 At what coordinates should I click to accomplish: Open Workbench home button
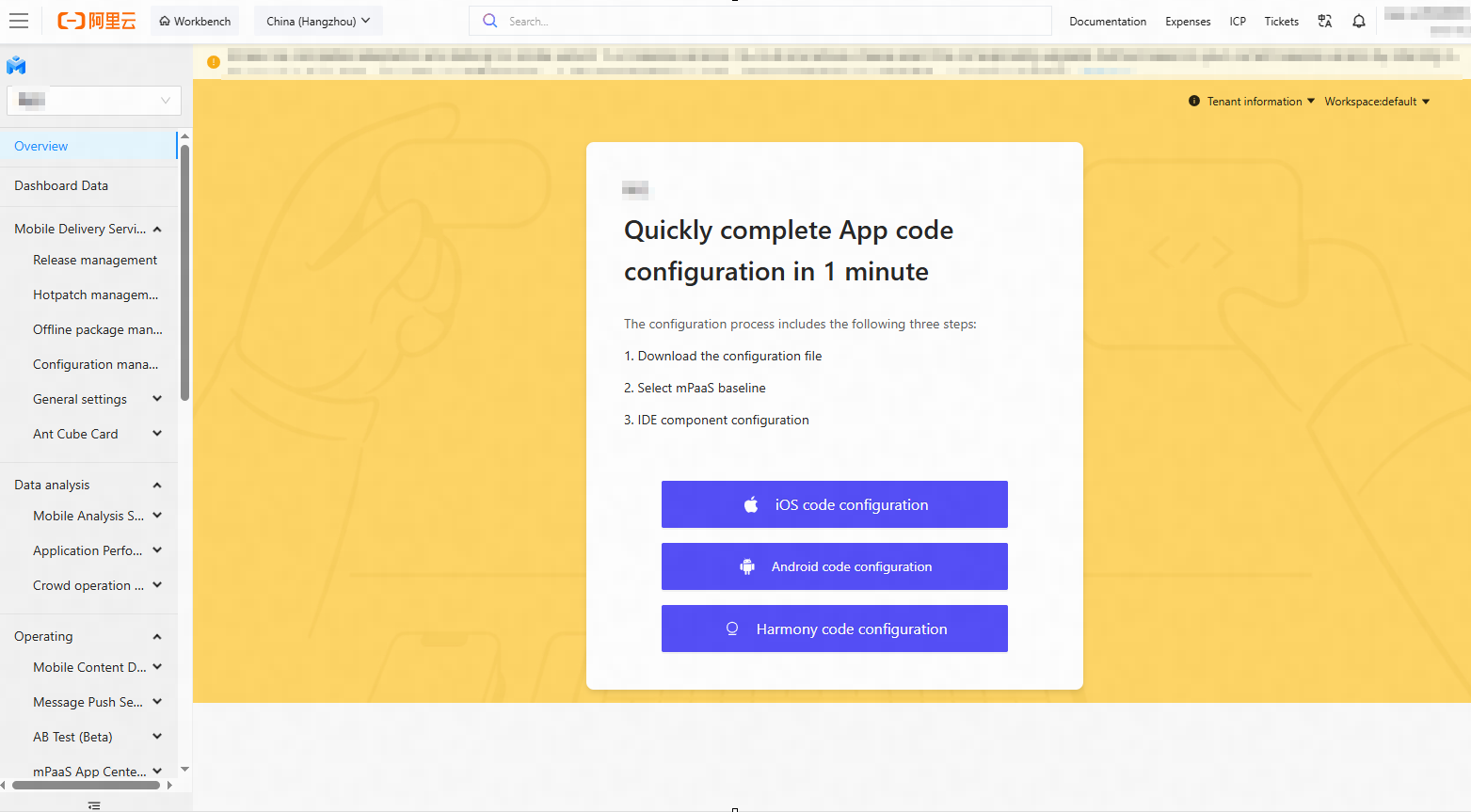coord(195,21)
